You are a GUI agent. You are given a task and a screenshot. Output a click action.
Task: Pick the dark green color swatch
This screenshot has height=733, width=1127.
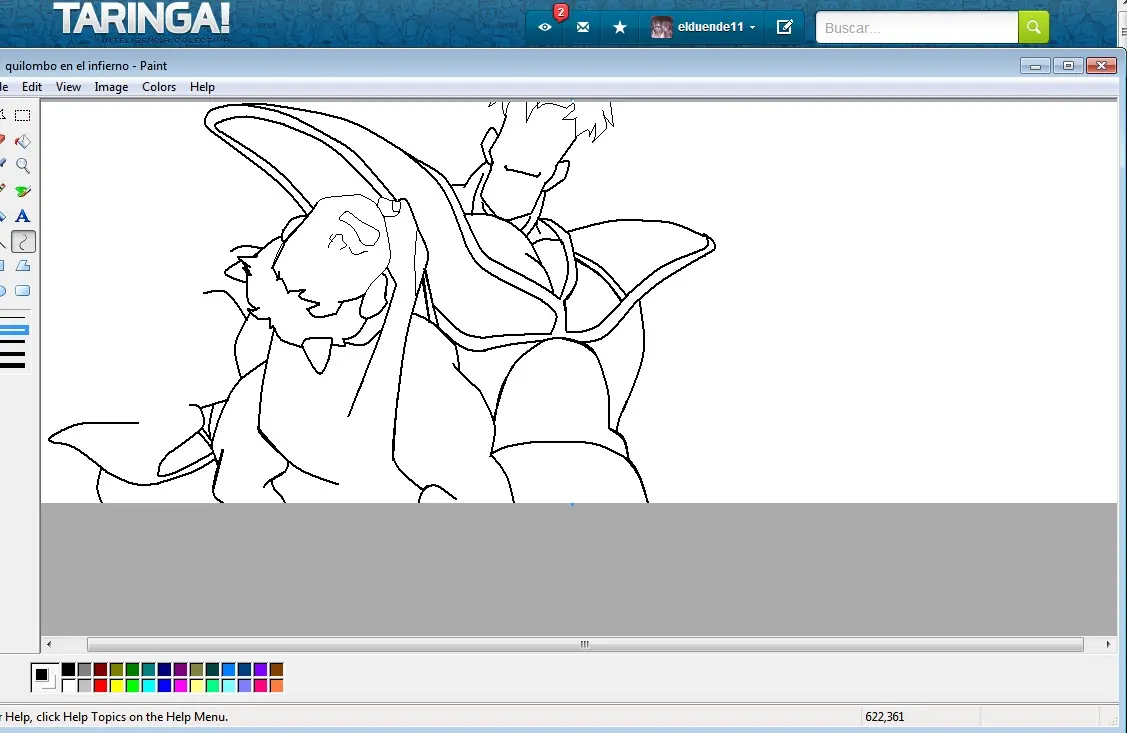pyautogui.click(x=132, y=670)
